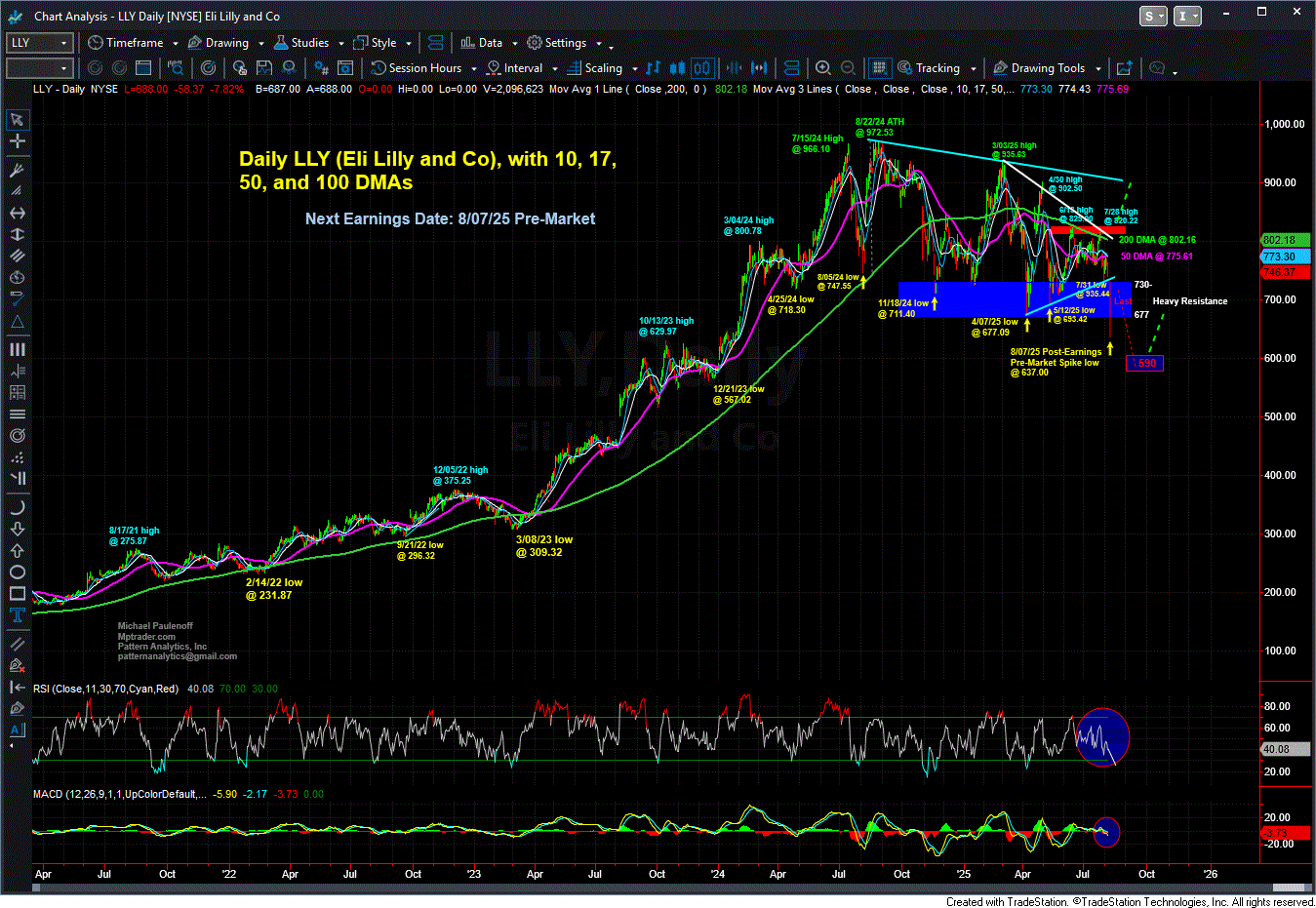Expand the Session Hours dropdown arrow
Viewport: 1316px width, 908px height.
pyautogui.click(x=473, y=68)
